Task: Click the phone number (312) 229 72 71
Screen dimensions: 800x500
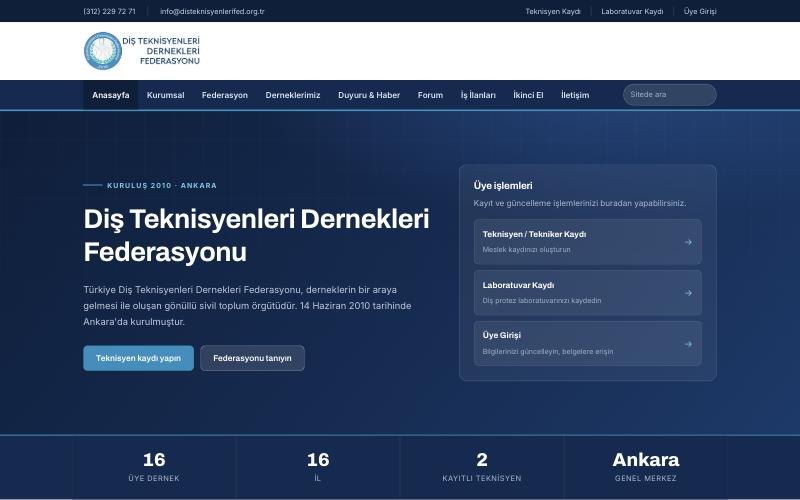Action: [110, 11]
